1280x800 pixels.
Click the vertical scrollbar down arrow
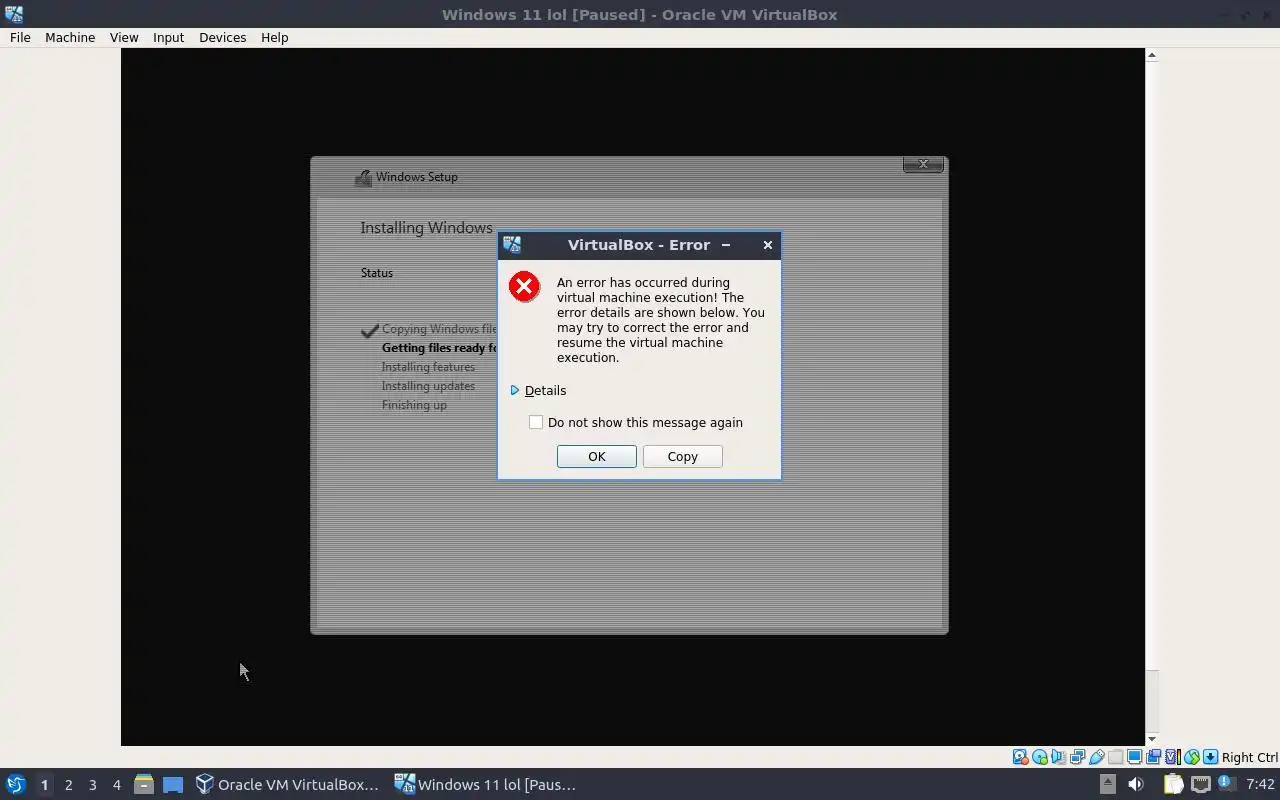1151,739
